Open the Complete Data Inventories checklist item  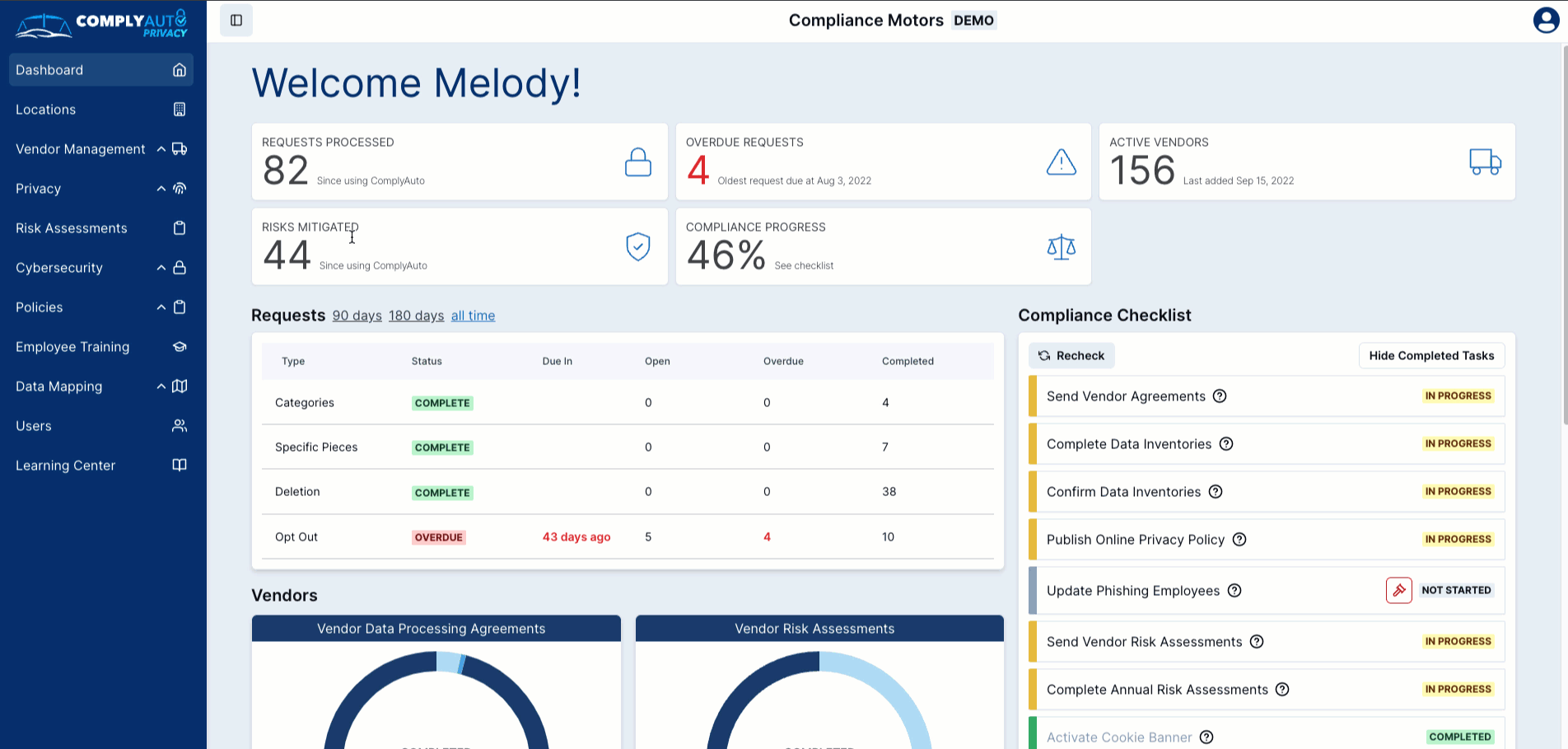1267,444
